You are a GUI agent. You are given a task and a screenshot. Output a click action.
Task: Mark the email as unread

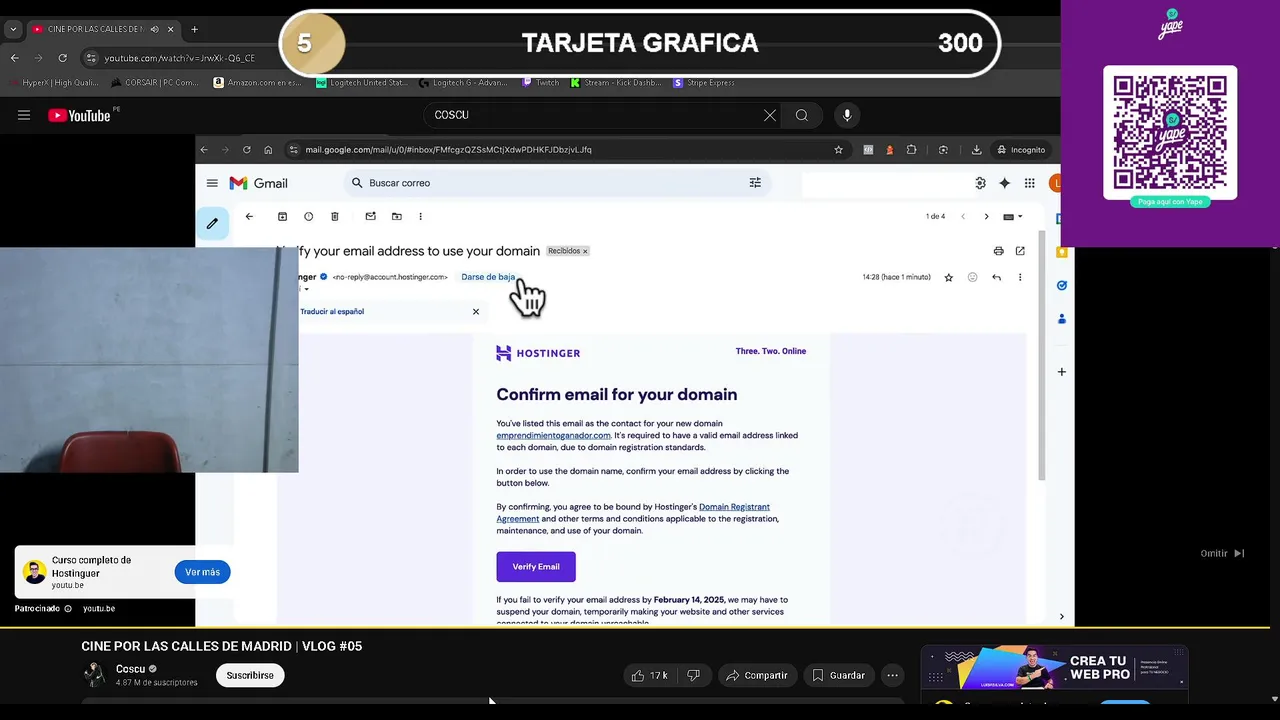point(370,216)
